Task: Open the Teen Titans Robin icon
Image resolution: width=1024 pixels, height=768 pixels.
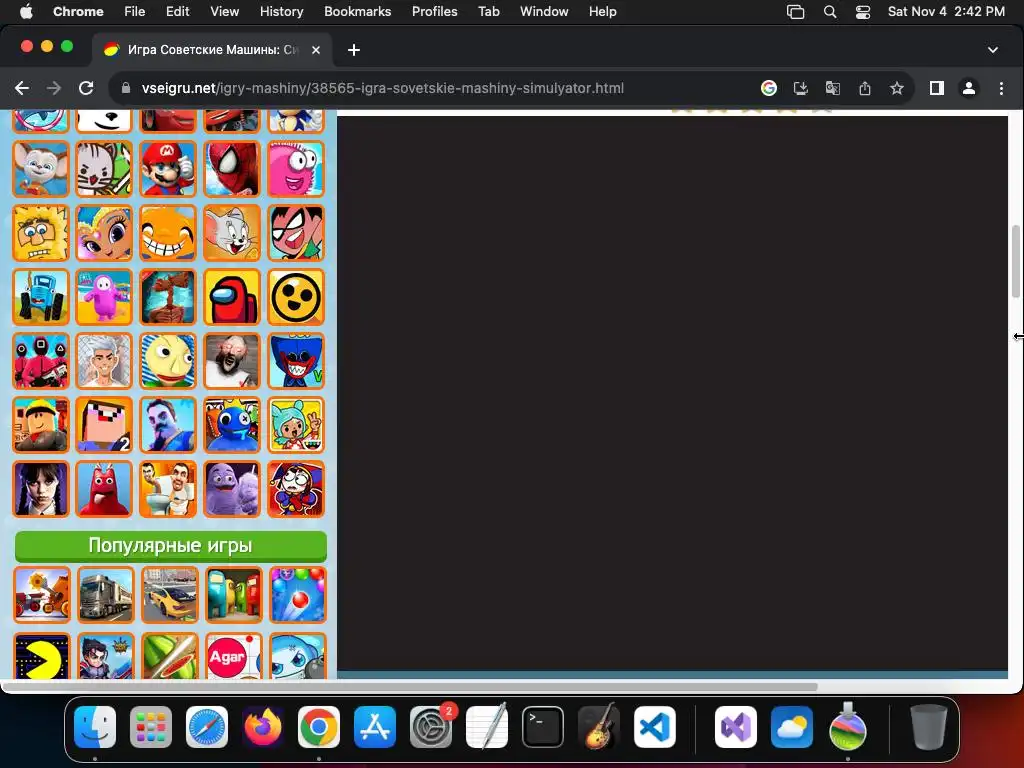Action: 296,233
